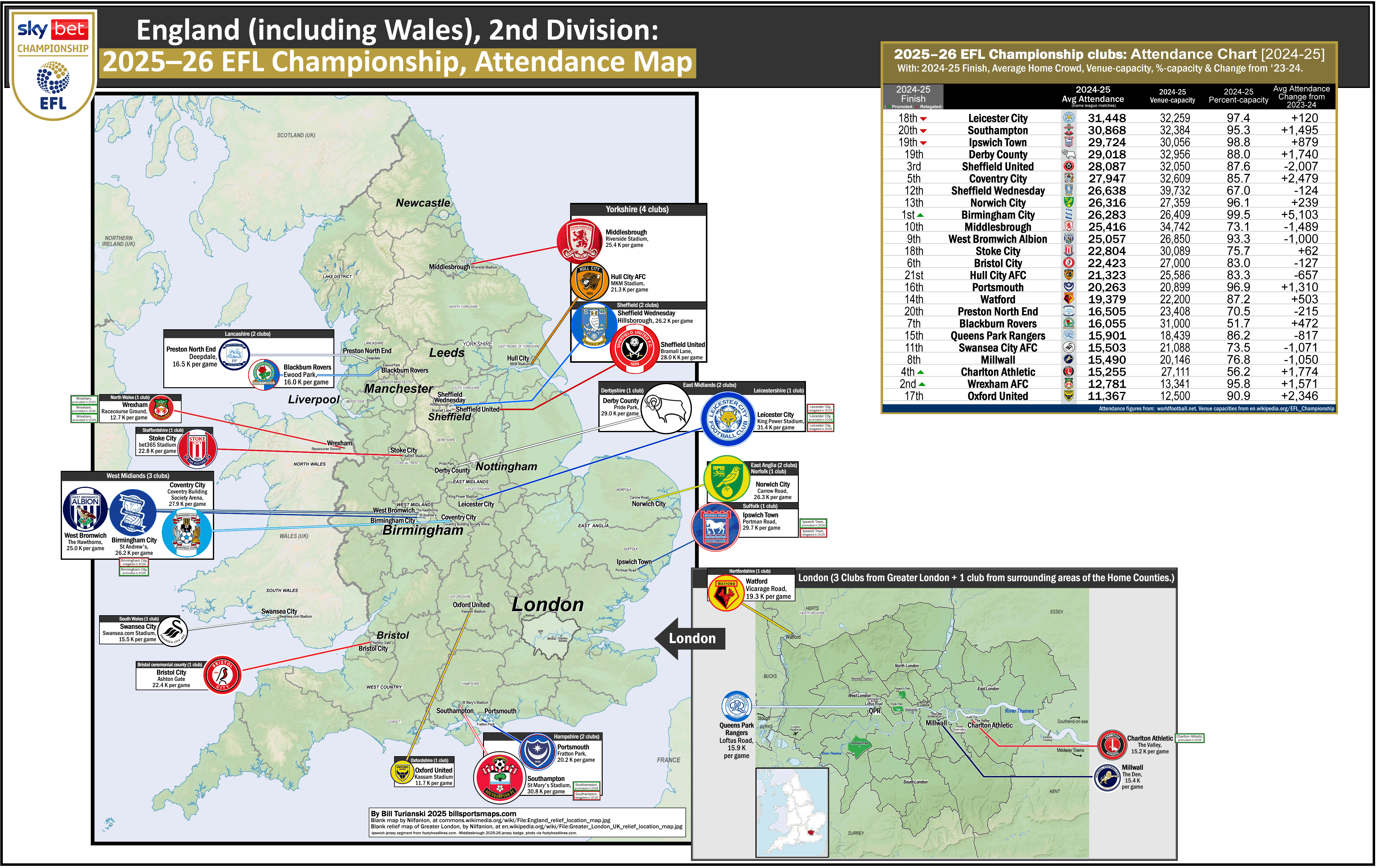1377x868 pixels.
Task: Click the West Midlands (3 clubs) header
Action: (x=137, y=476)
